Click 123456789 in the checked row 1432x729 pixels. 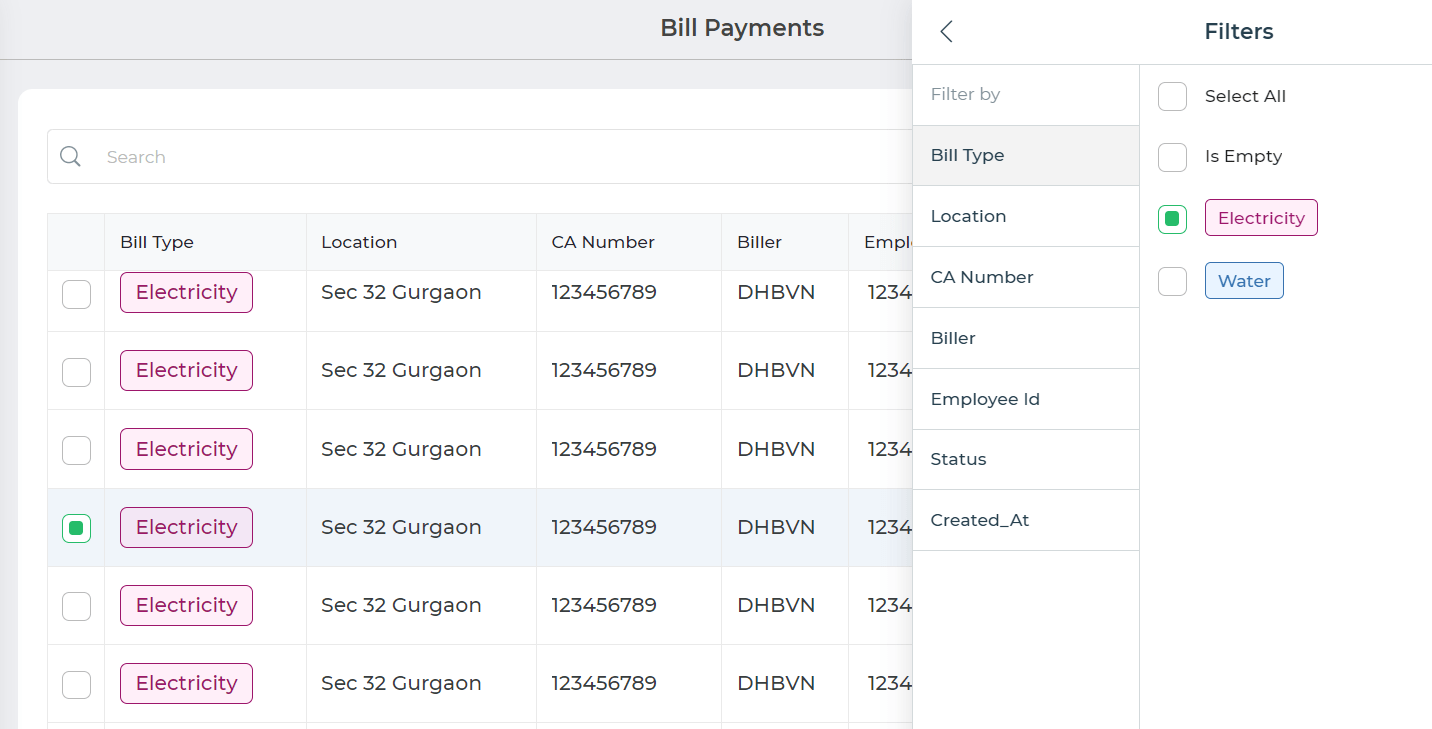[604, 527]
